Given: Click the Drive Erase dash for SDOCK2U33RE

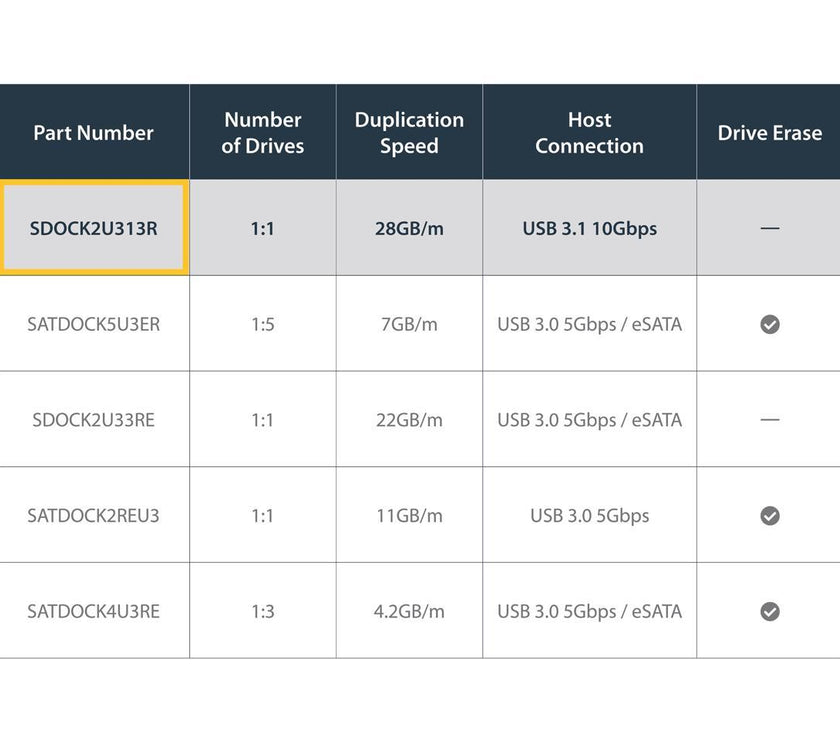Looking at the screenshot, I should pos(769,420).
